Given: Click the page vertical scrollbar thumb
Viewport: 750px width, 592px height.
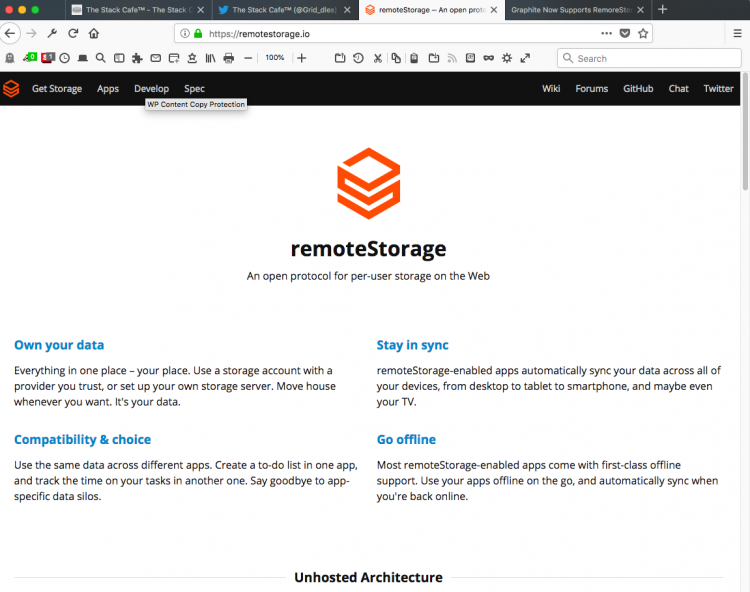Looking at the screenshot, I should coord(745,132).
